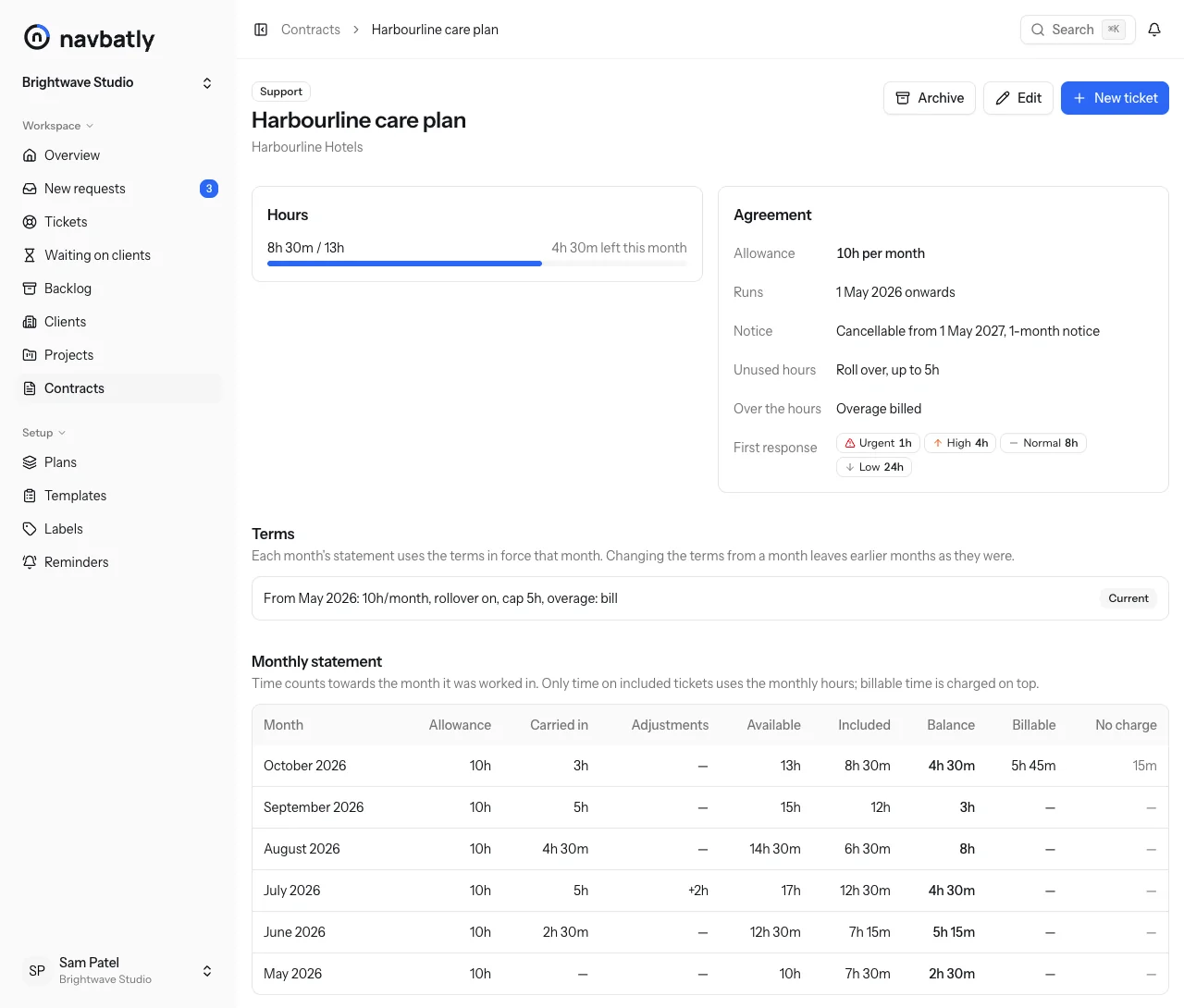Open the notifications bell
Viewport: 1184px width, 1008px height.
[x=1154, y=30]
